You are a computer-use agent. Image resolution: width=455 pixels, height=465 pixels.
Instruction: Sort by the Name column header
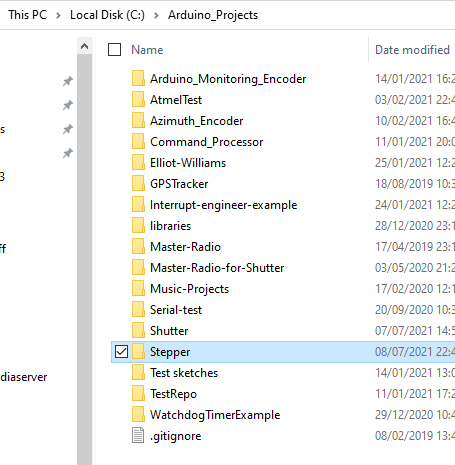point(147,50)
